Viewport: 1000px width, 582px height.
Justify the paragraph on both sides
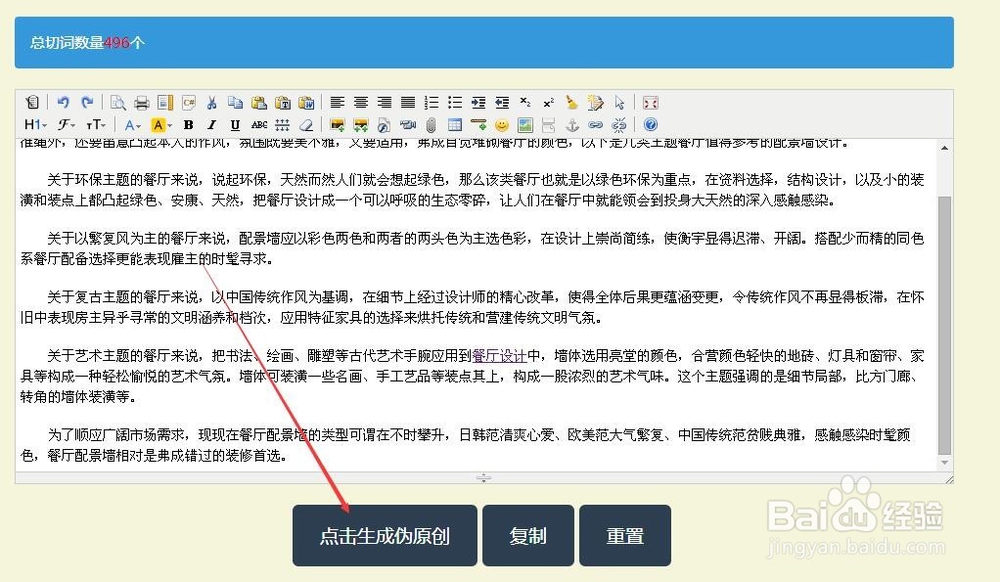click(408, 103)
